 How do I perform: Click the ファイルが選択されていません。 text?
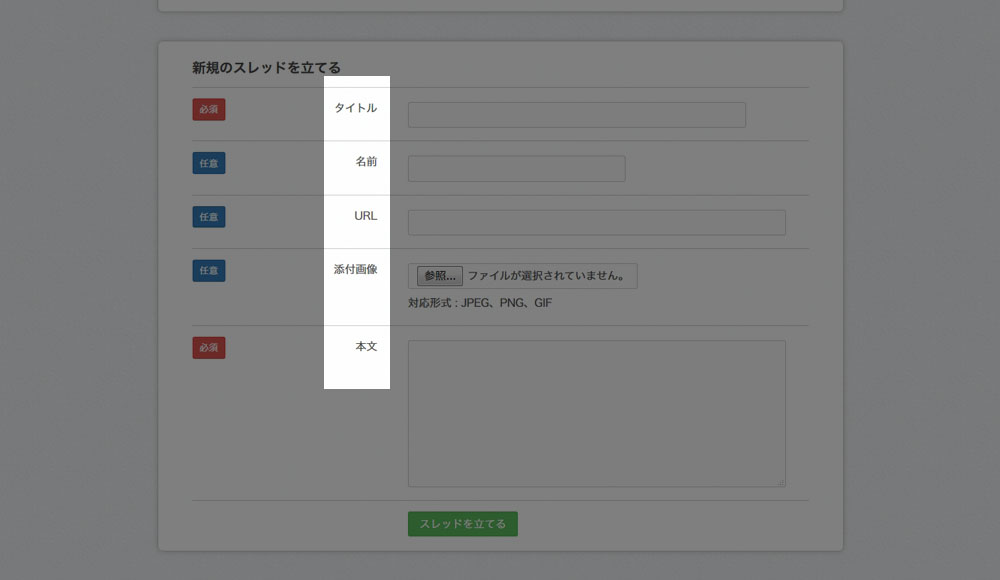547,276
